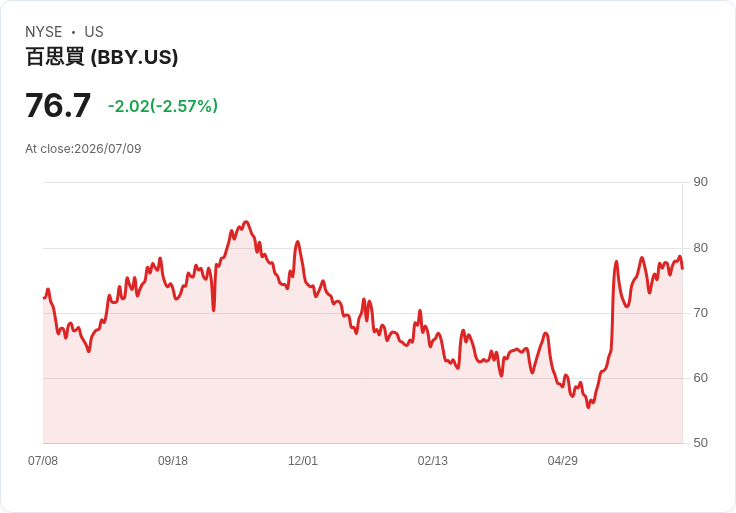This screenshot has height=513, width=736.
Task: Click the 70 y-axis price label
Action: pos(700,313)
